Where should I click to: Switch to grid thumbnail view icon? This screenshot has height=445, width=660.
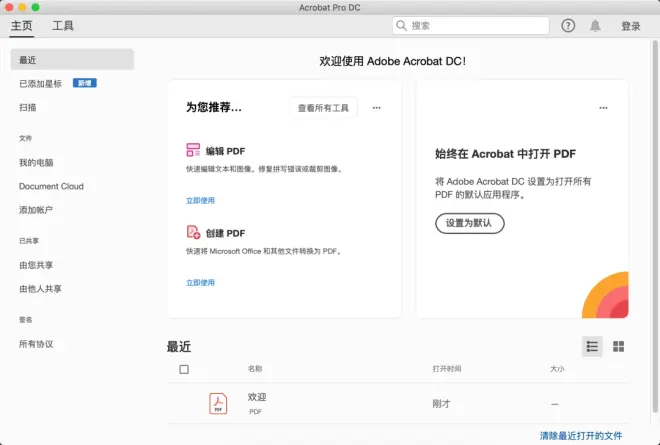pyautogui.click(x=618, y=346)
